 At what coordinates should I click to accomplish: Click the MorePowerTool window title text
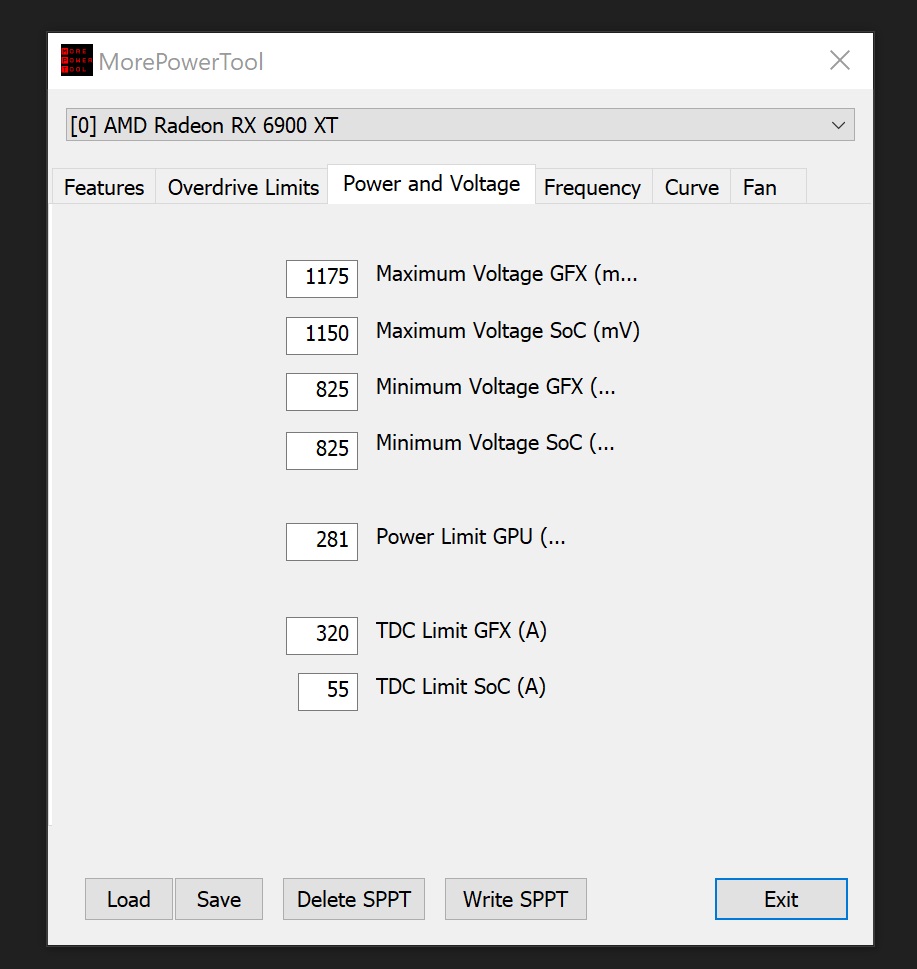(181, 62)
